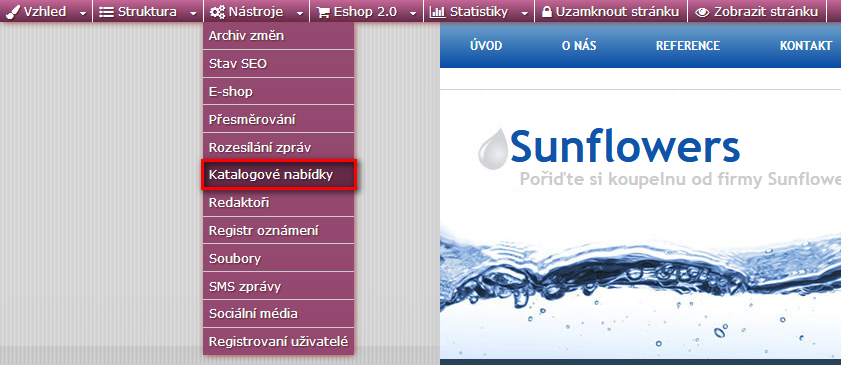Click Zobrazit stránku button
This screenshot has width=841, height=365.
[x=757, y=11]
